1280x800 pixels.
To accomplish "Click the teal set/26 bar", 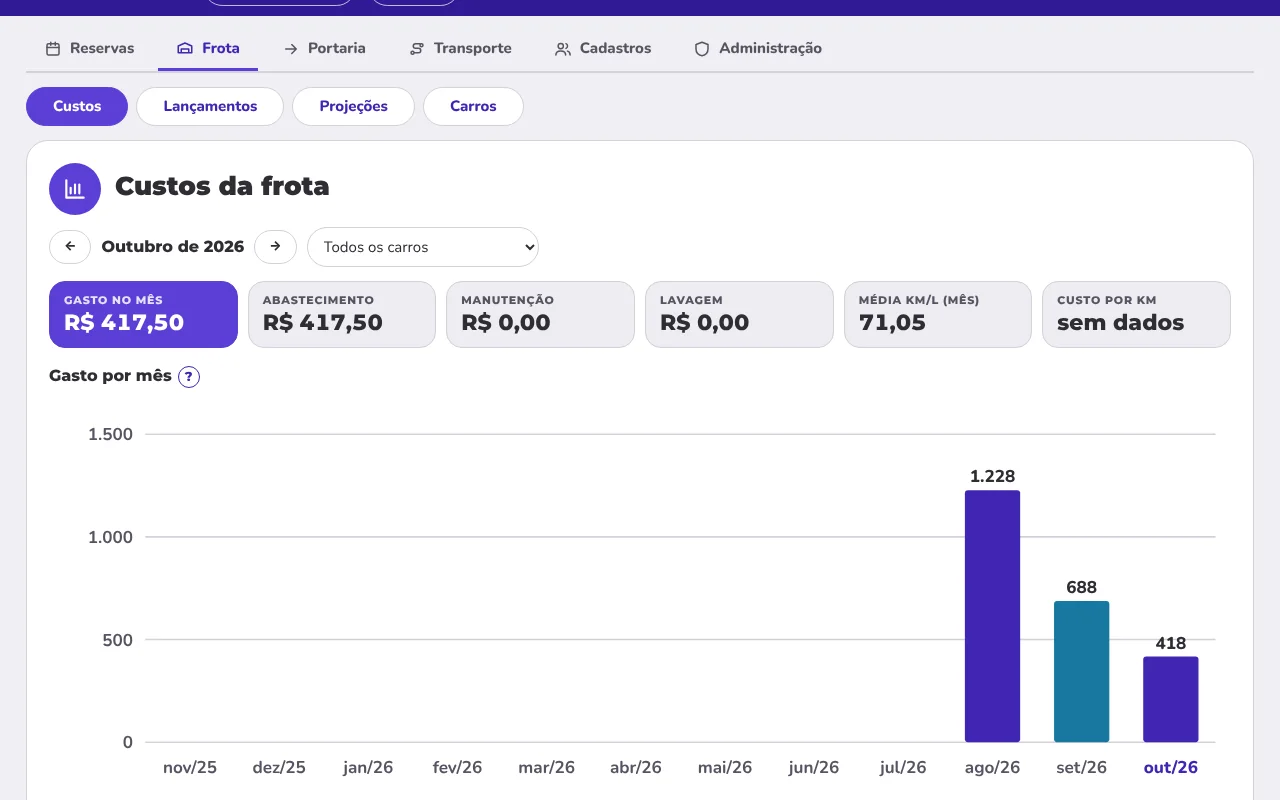I will (1081, 671).
